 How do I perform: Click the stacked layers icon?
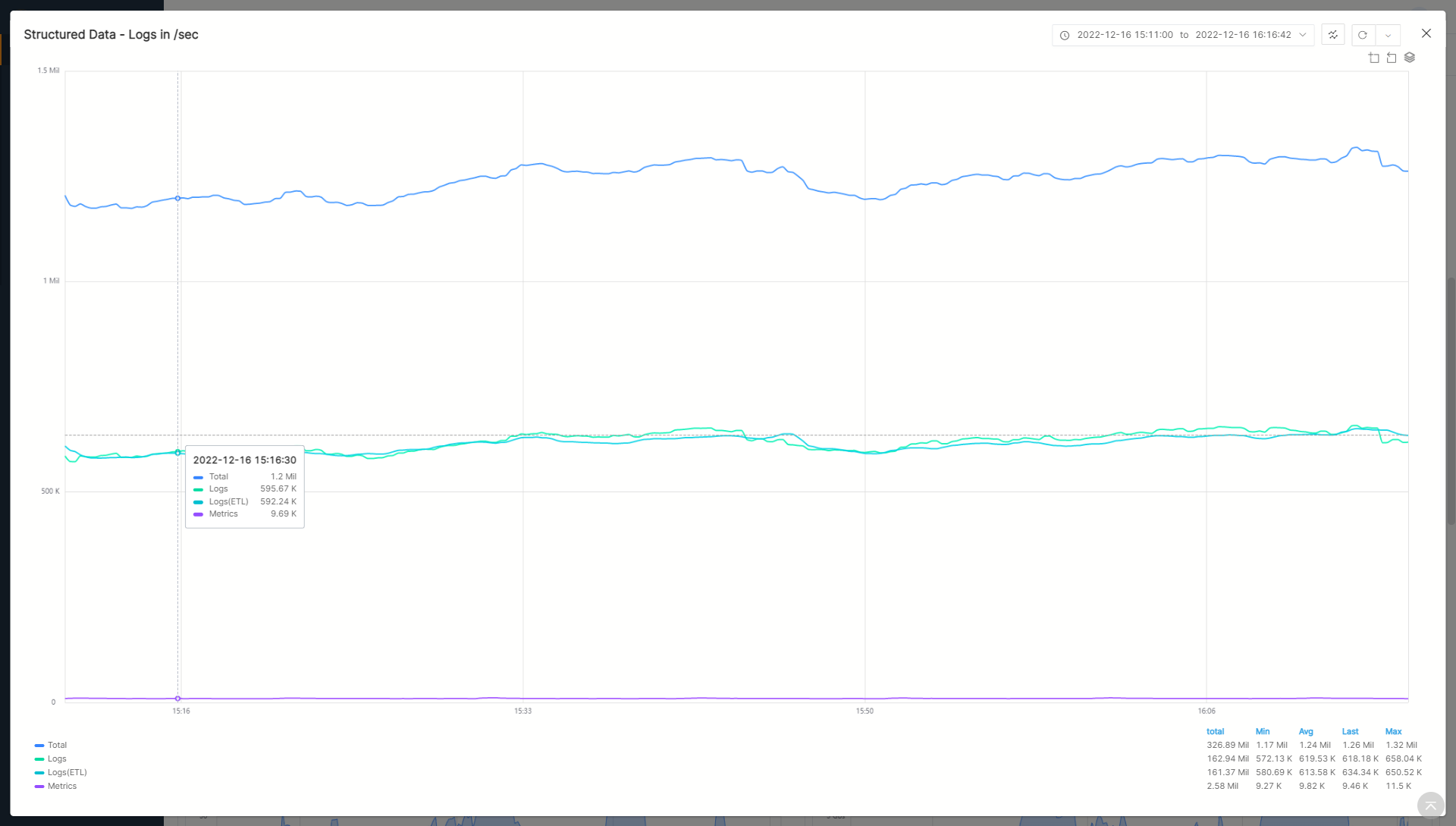(1410, 58)
